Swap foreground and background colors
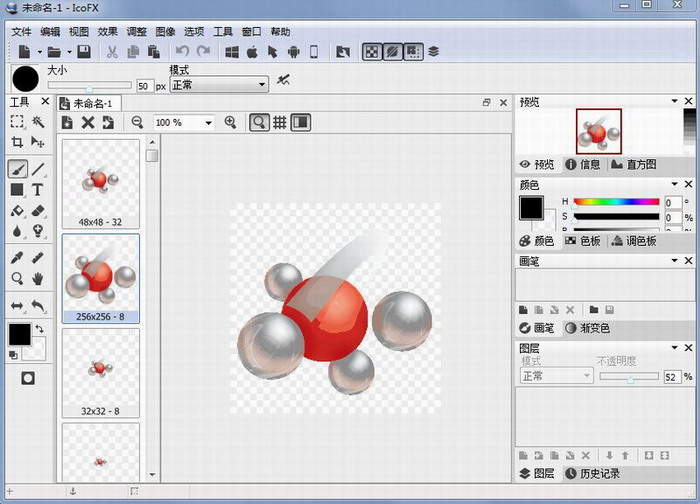The height and width of the screenshot is (504, 700). point(39,329)
